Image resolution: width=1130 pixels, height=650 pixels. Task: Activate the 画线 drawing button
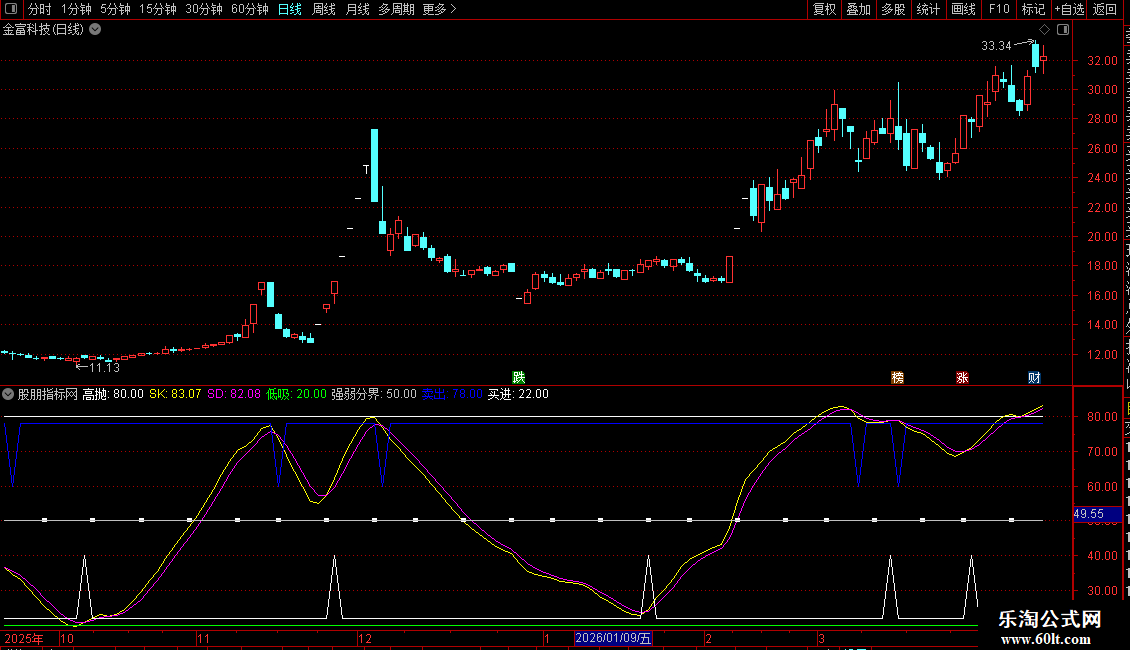[964, 9]
